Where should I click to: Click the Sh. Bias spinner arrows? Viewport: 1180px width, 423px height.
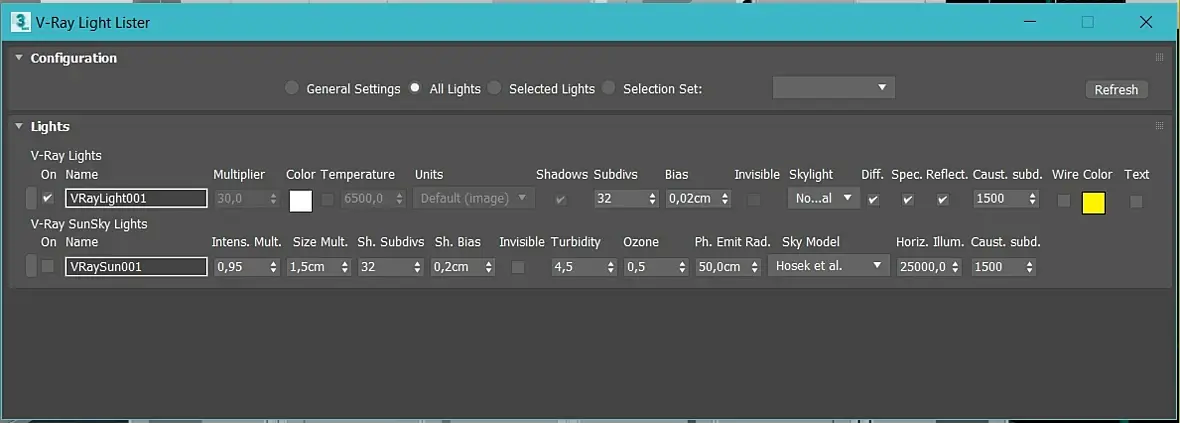pos(489,266)
